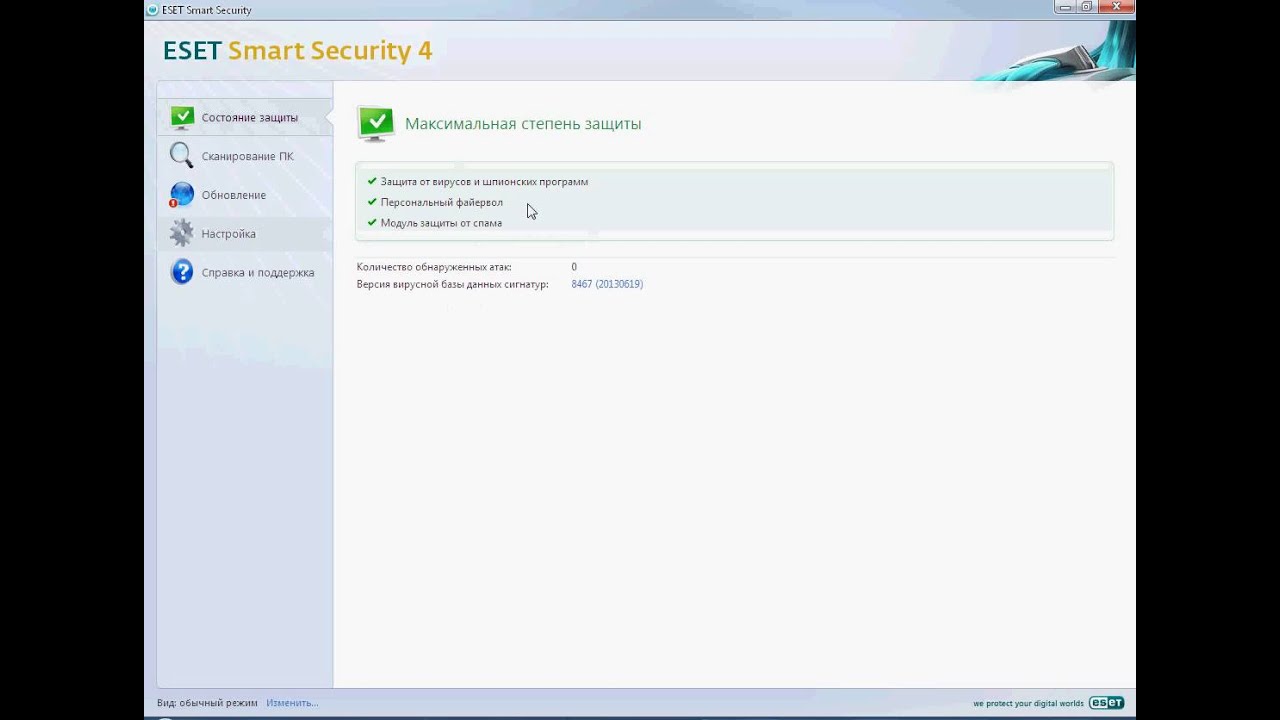Click we protect your digital worlds slogan

[1028, 703]
